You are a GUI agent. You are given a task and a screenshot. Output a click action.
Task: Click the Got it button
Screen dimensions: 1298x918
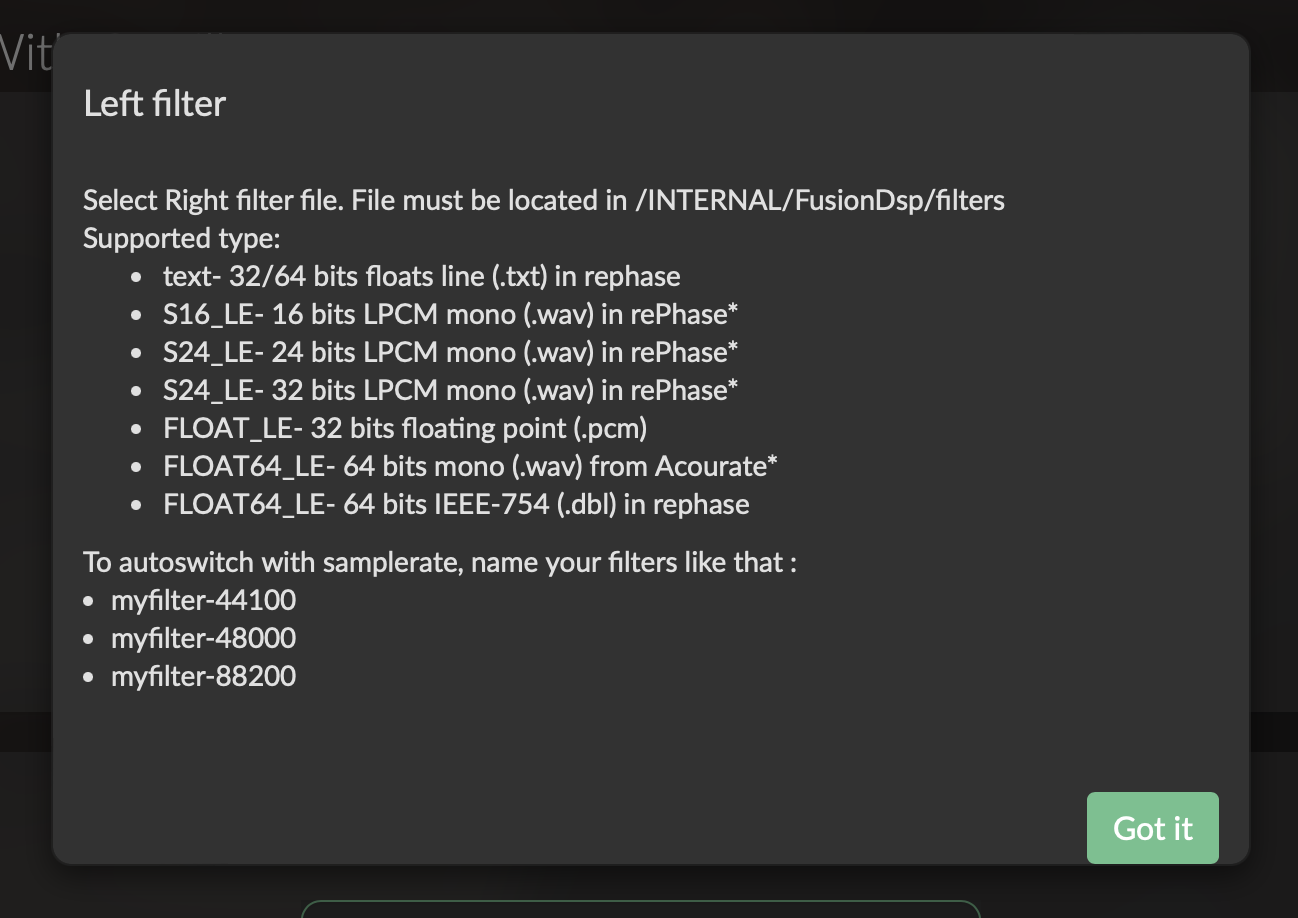coord(1152,828)
